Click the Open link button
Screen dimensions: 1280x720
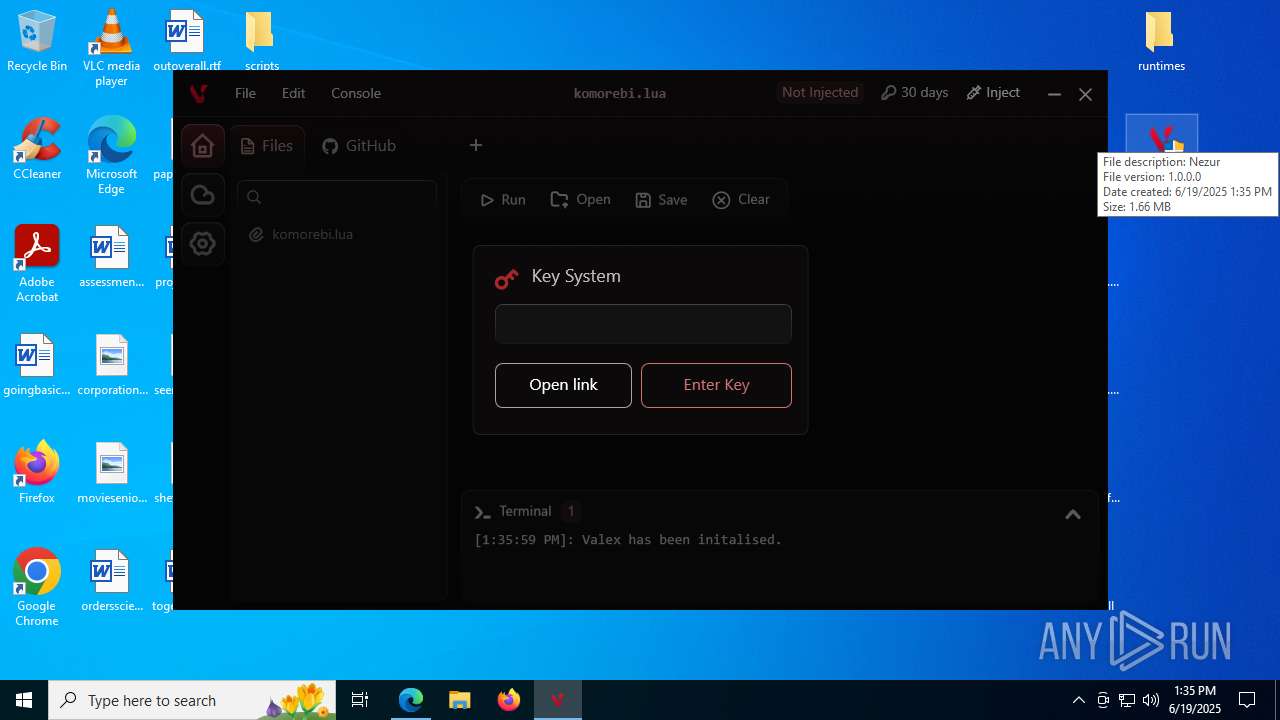pos(563,385)
